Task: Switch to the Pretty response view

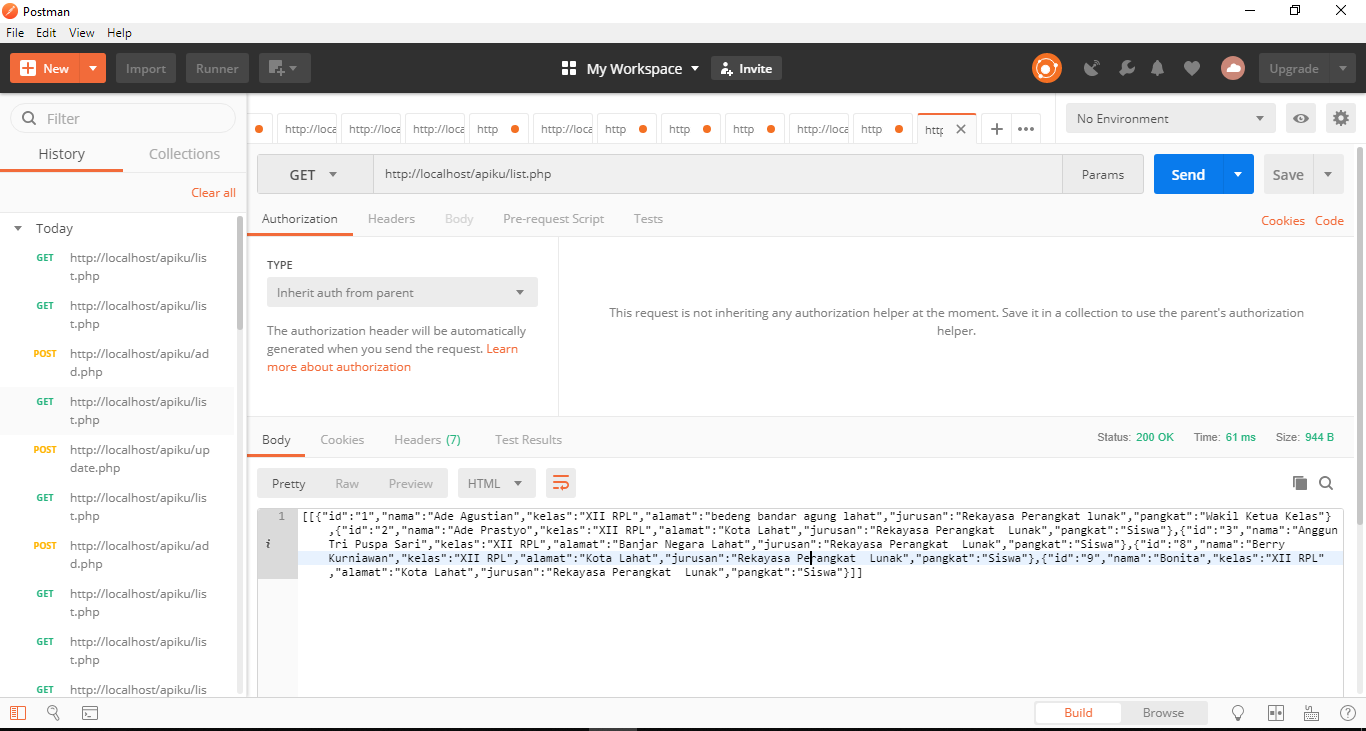Action: coord(288,483)
